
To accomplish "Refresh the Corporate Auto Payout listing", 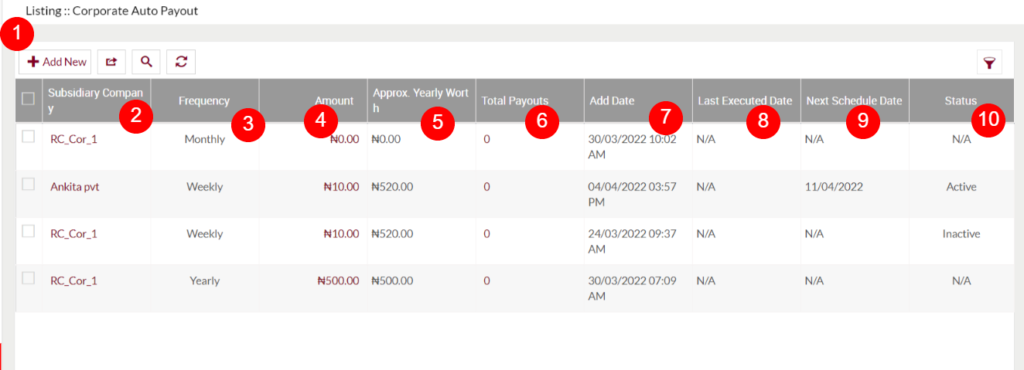I will coord(181,62).
